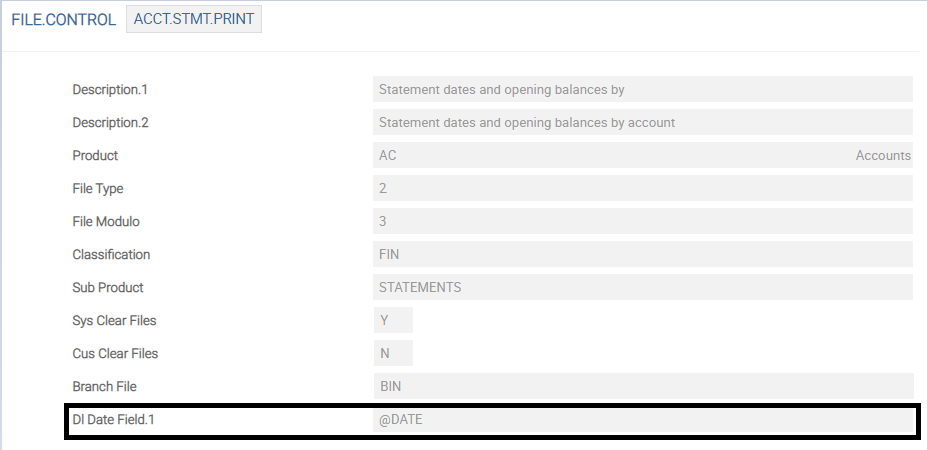Viewport: 927px width, 450px height.
Task: Click the @DATE field value
Action: (x=642, y=420)
